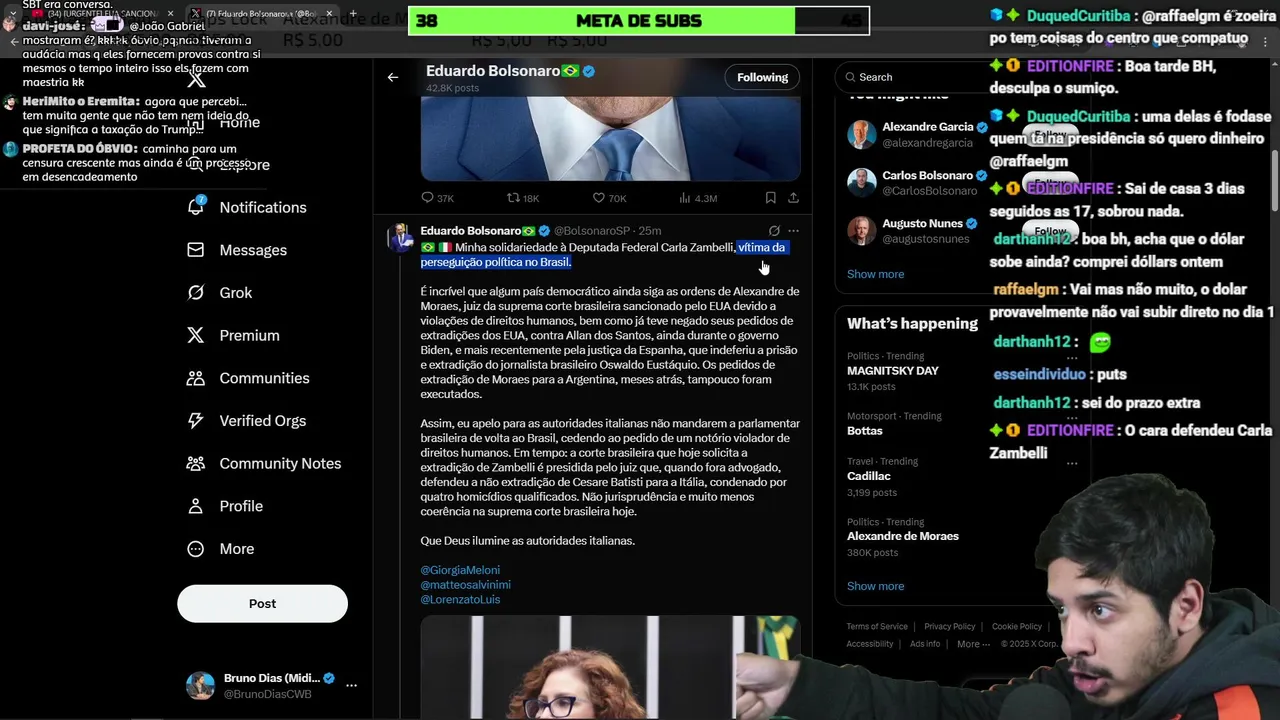Click the Grok logo icon
Image resolution: width=1280 pixels, height=720 pixels.
(196, 293)
